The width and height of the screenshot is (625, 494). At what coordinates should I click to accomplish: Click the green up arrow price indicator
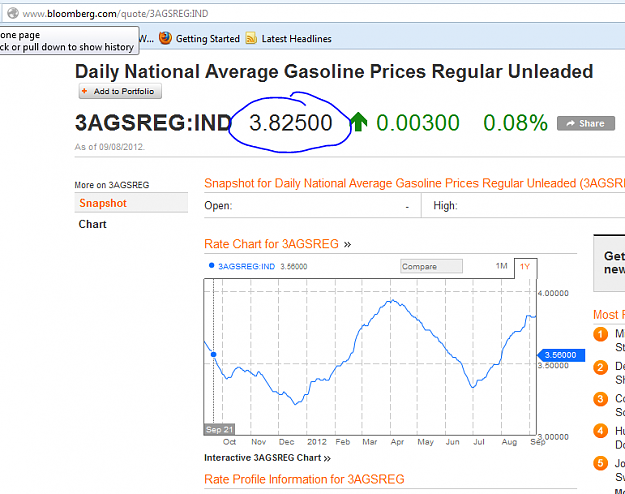359,122
